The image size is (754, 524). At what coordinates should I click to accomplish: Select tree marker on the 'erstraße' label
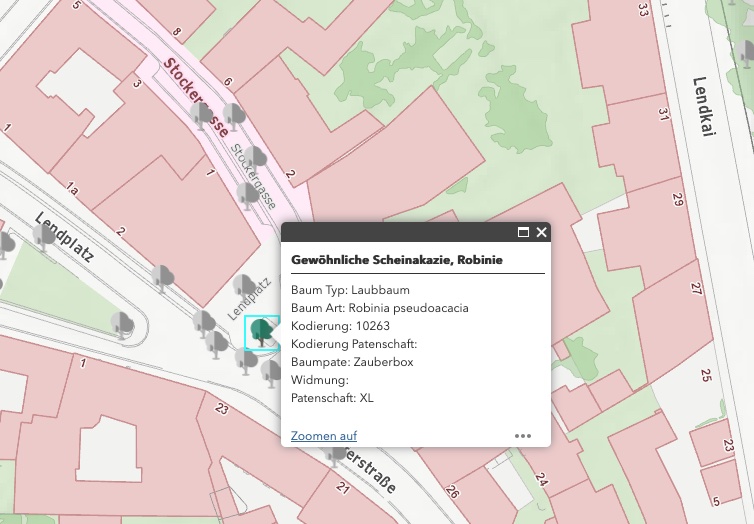click(x=335, y=454)
